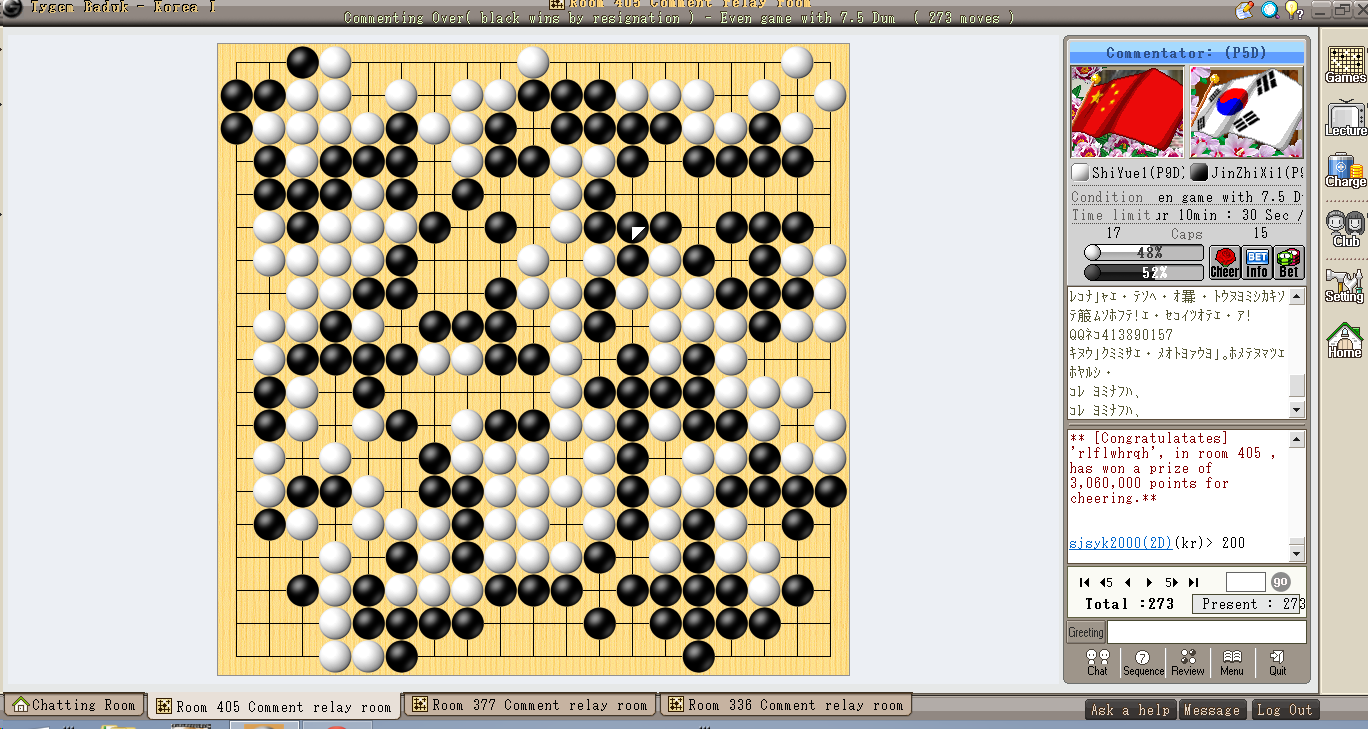Viewport: 1368px width, 729px height.
Task: Click the black 52% cheer bar
Action: click(1144, 272)
